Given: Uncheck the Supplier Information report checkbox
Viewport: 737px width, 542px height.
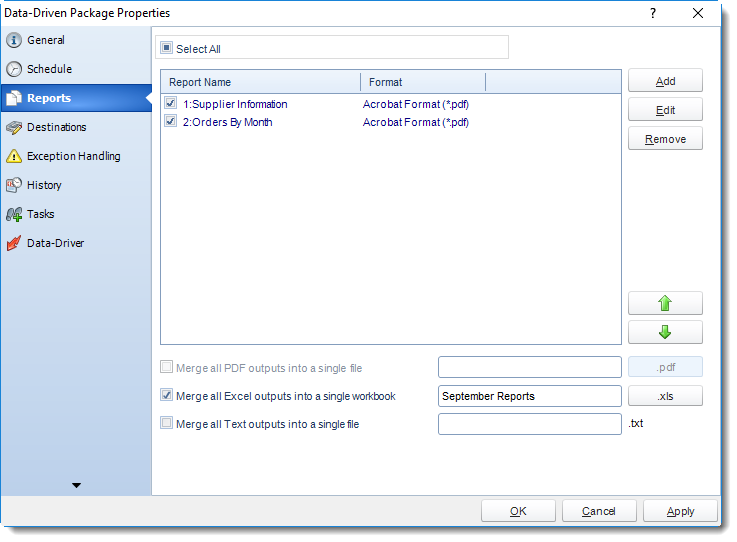Looking at the screenshot, I should pos(171,103).
